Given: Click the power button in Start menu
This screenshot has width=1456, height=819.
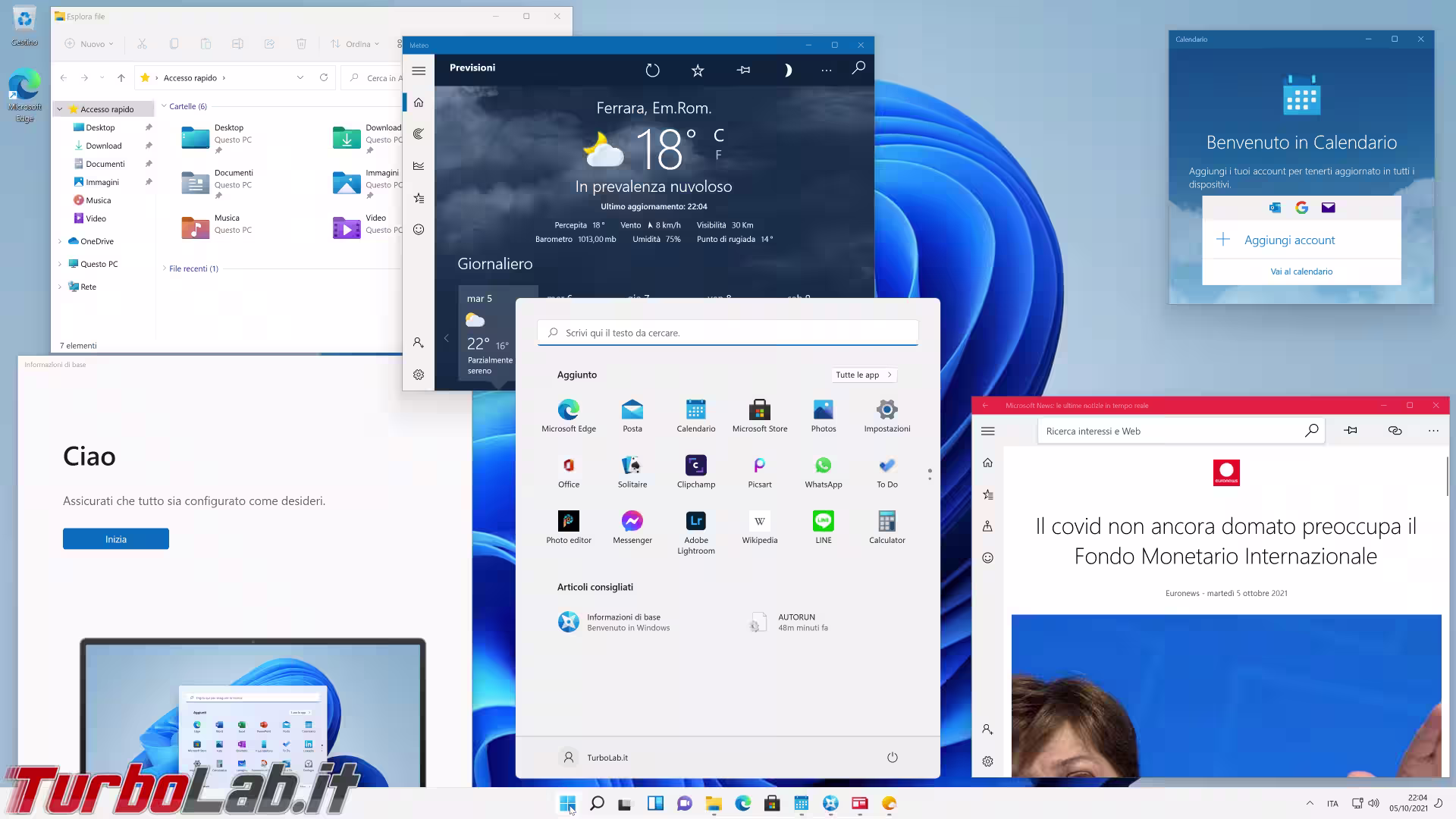Looking at the screenshot, I should [x=893, y=758].
